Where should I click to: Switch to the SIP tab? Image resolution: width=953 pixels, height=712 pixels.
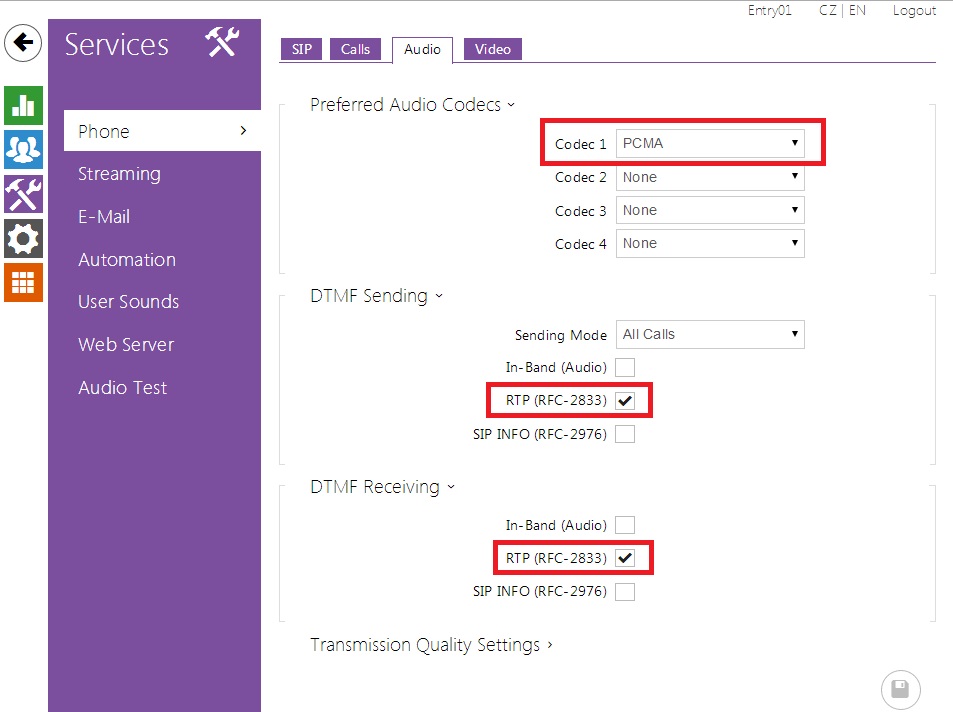point(300,49)
